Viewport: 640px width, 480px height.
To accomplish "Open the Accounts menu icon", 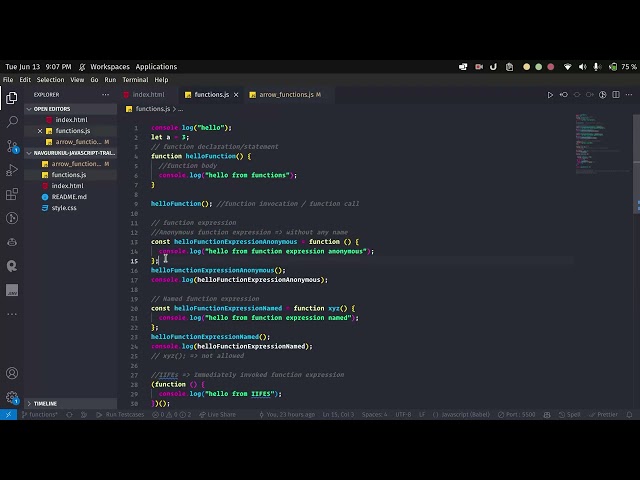I will 12,373.
